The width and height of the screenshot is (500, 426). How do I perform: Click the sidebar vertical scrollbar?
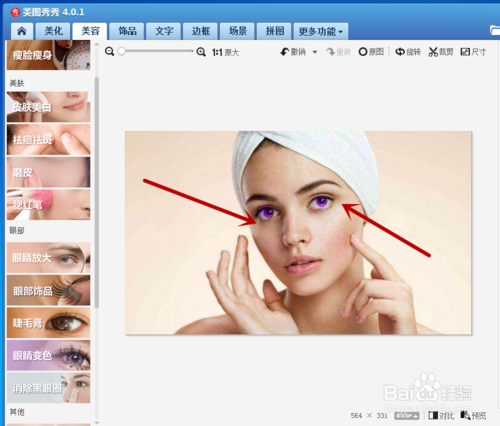tap(97, 192)
